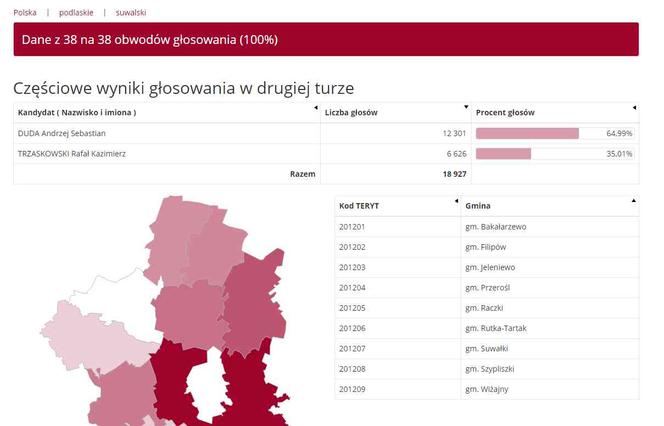Viewport: 664px width, 426px height.
Task: Select DUDA Andrzej Sebastian row
Action: [326, 133]
